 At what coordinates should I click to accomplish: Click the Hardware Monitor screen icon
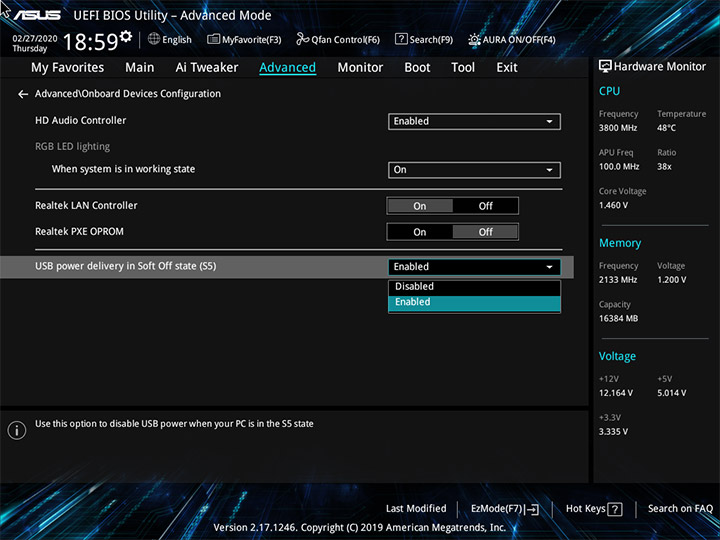pyautogui.click(x=605, y=66)
